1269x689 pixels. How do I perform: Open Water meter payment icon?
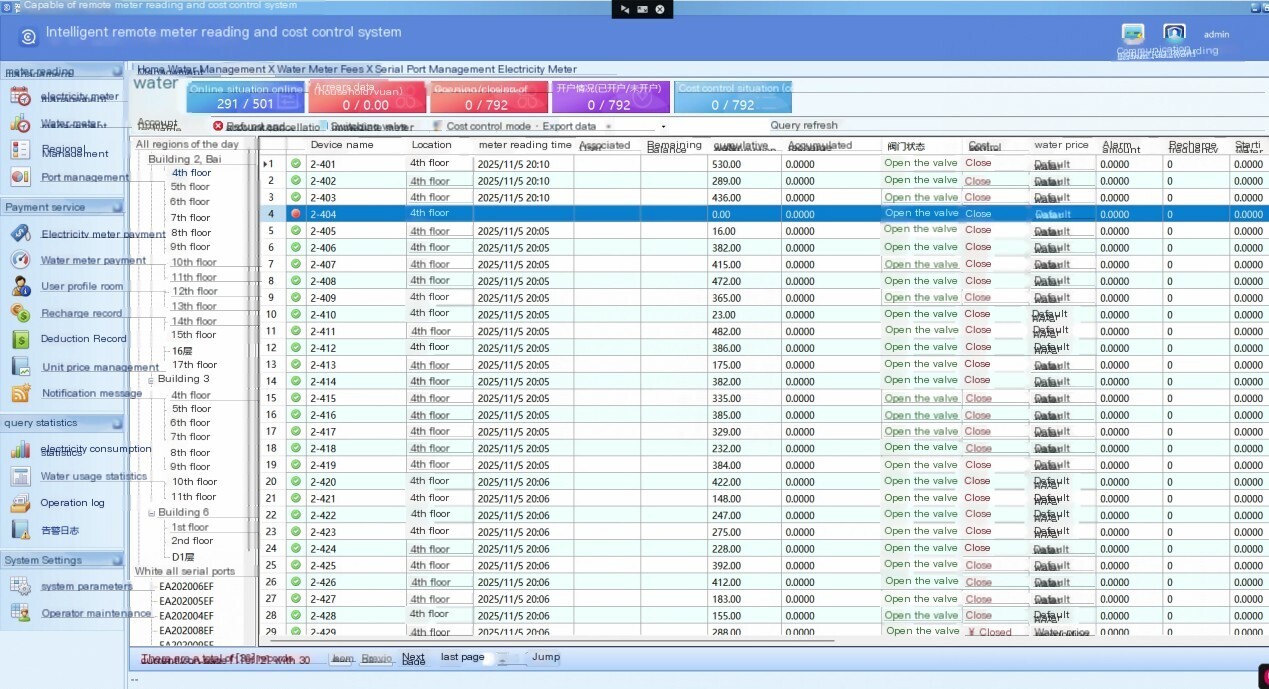click(x=20, y=260)
